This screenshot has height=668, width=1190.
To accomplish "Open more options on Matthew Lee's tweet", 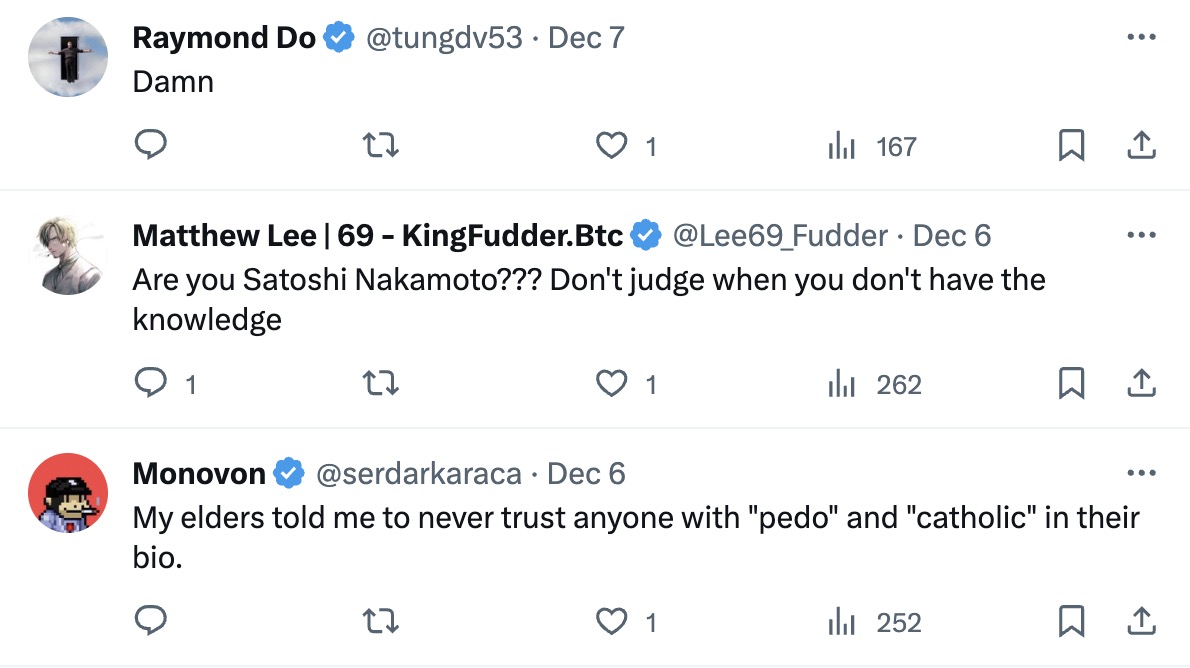I will click(1141, 236).
